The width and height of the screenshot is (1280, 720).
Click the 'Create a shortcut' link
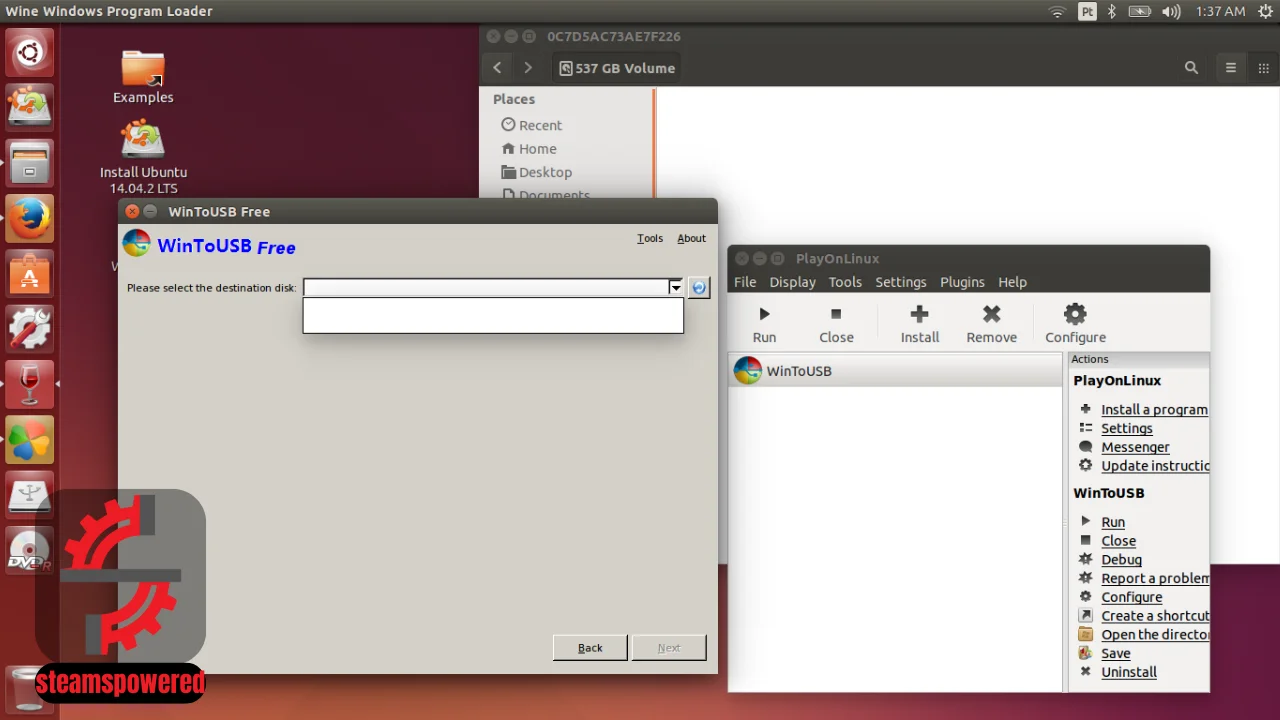coord(1155,616)
